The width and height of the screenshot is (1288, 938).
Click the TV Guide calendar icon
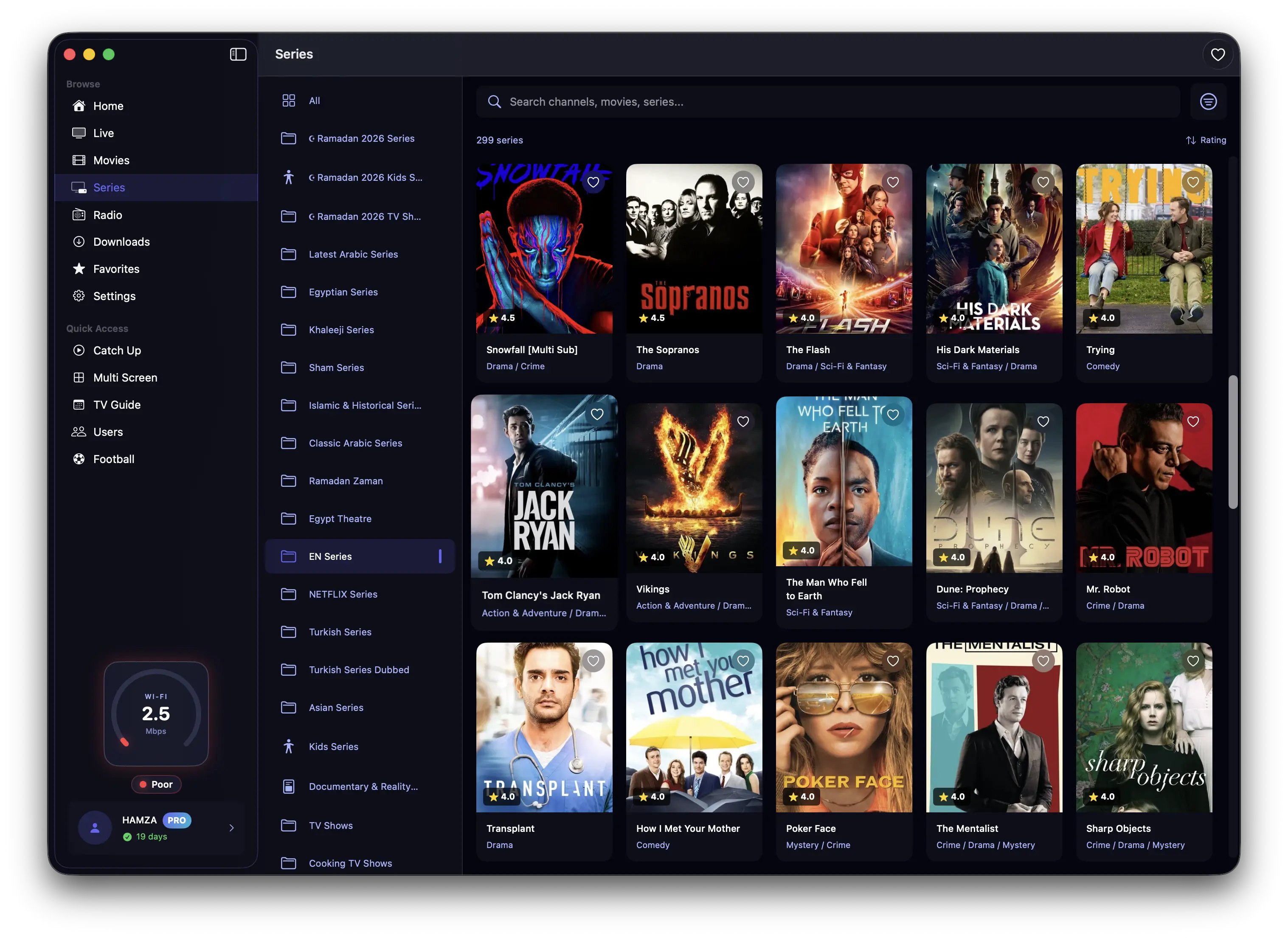pyautogui.click(x=79, y=405)
